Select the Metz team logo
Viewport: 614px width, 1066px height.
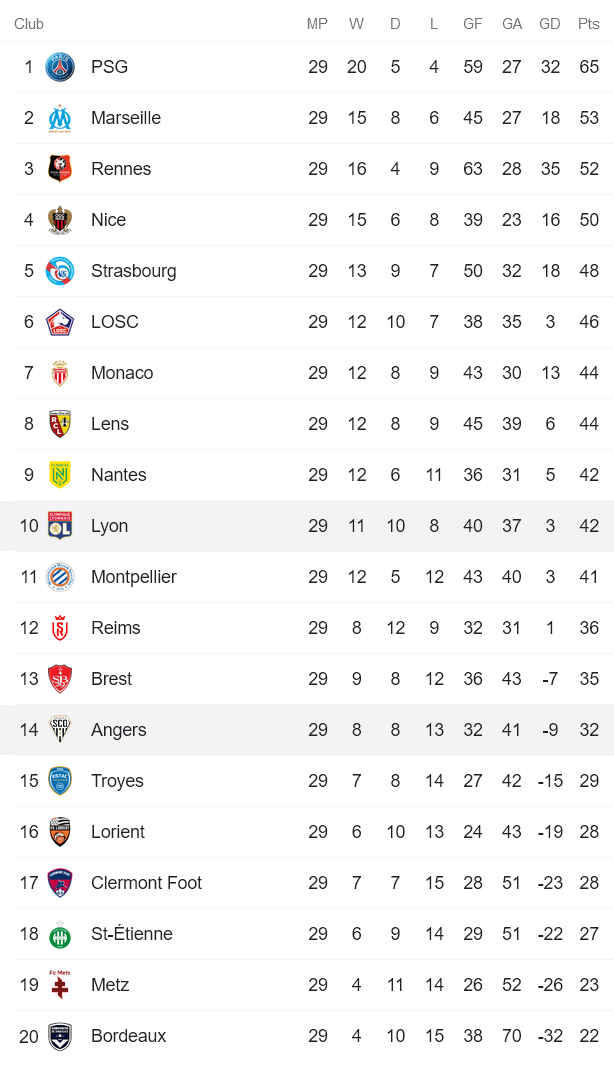tap(59, 985)
